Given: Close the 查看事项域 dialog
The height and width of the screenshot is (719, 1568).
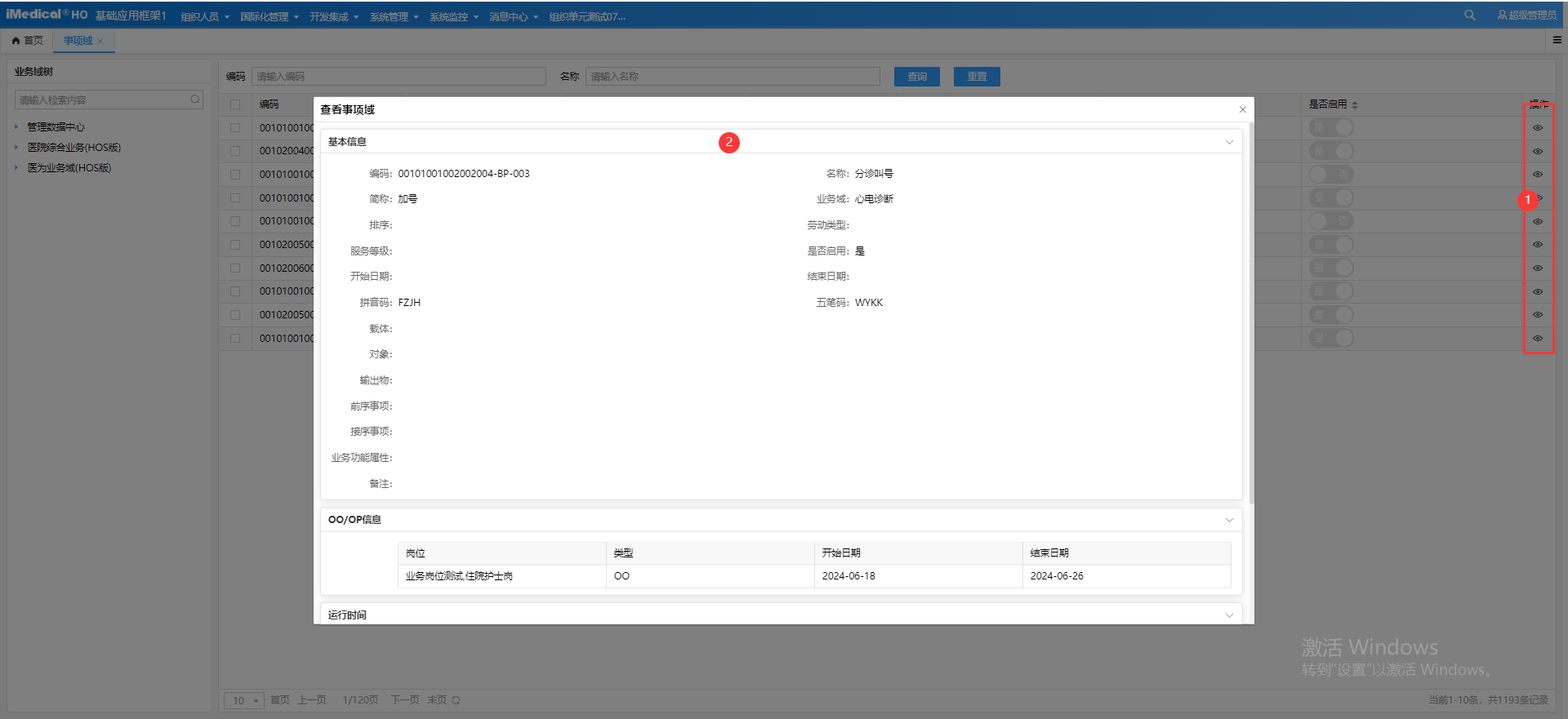Looking at the screenshot, I should tap(1242, 109).
